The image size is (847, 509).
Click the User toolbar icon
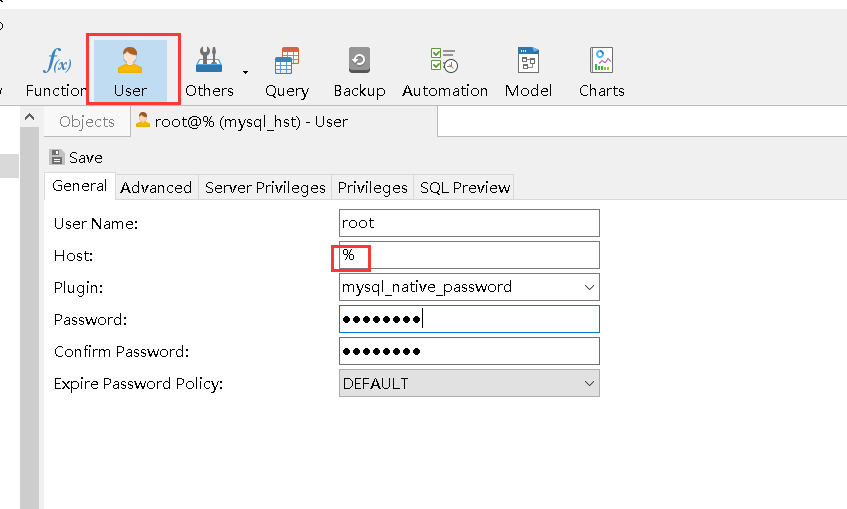130,71
